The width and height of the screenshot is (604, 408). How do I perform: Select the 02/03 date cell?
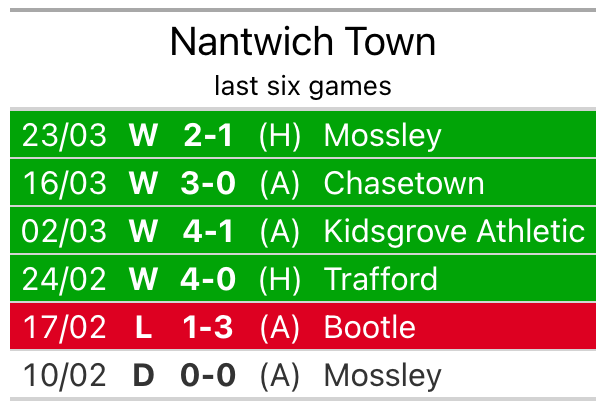(64, 232)
